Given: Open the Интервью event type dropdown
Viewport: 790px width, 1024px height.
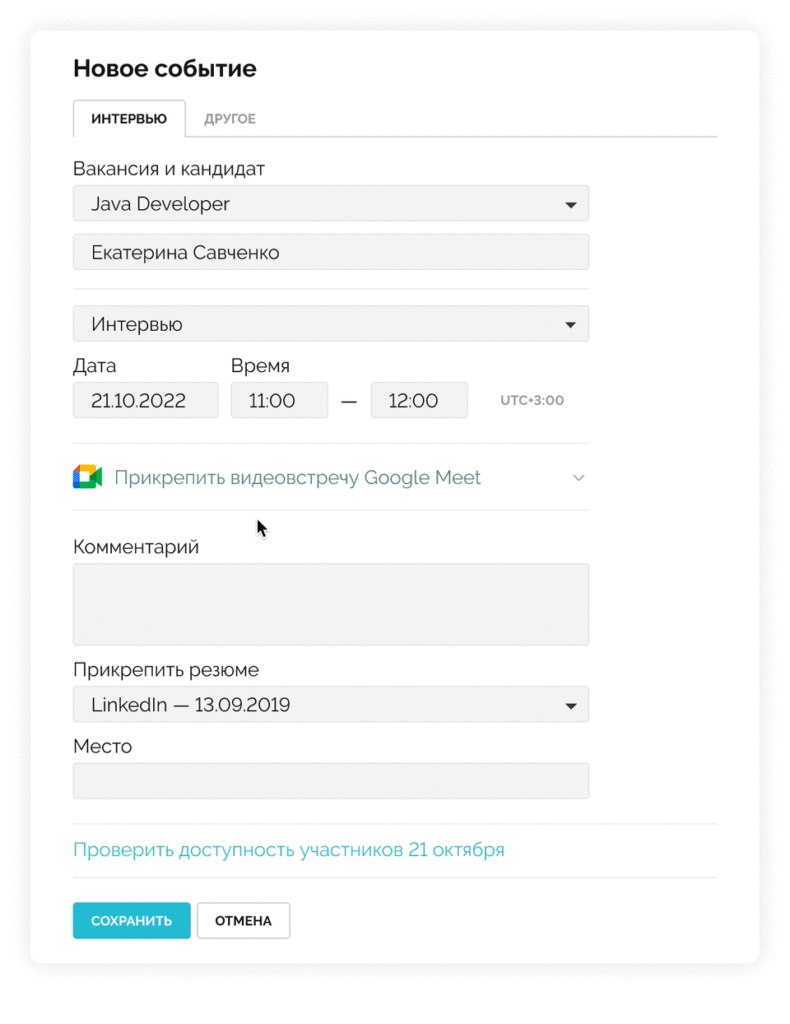Looking at the screenshot, I should 330,324.
